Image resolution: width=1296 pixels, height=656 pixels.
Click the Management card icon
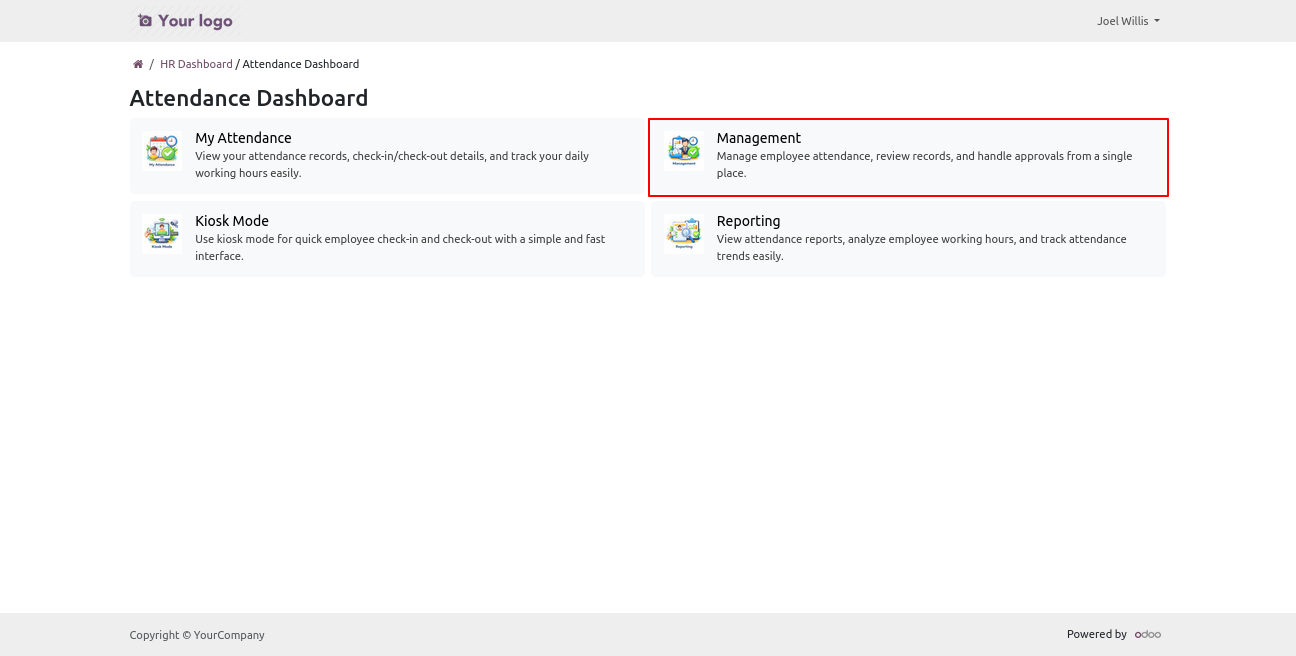point(683,150)
